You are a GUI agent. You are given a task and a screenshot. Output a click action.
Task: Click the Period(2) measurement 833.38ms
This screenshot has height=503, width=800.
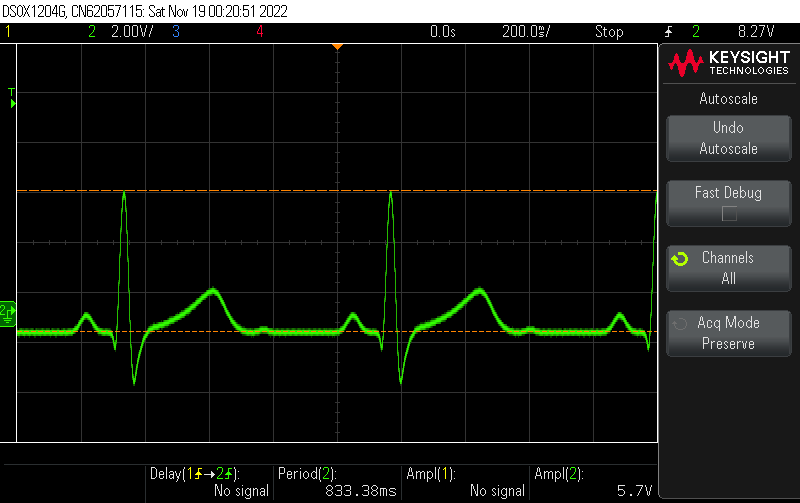(337, 482)
